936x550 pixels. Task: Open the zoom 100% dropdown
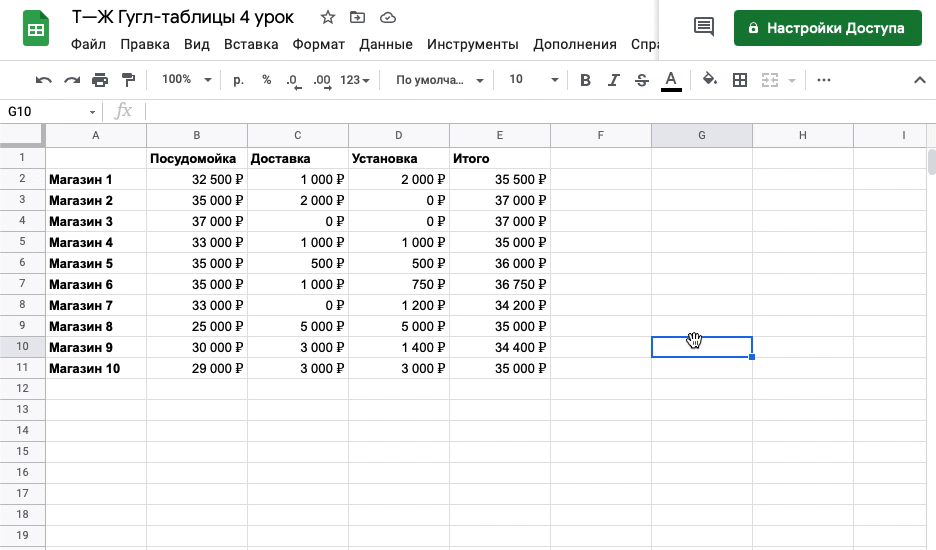coord(186,79)
